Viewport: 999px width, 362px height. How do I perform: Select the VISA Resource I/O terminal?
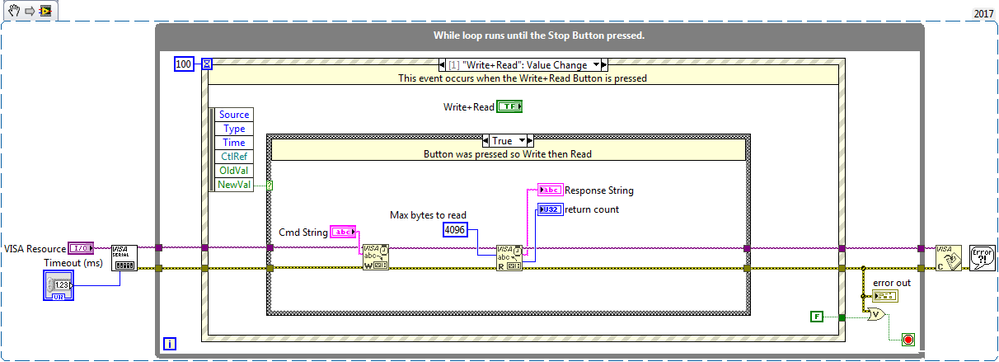click(x=81, y=248)
